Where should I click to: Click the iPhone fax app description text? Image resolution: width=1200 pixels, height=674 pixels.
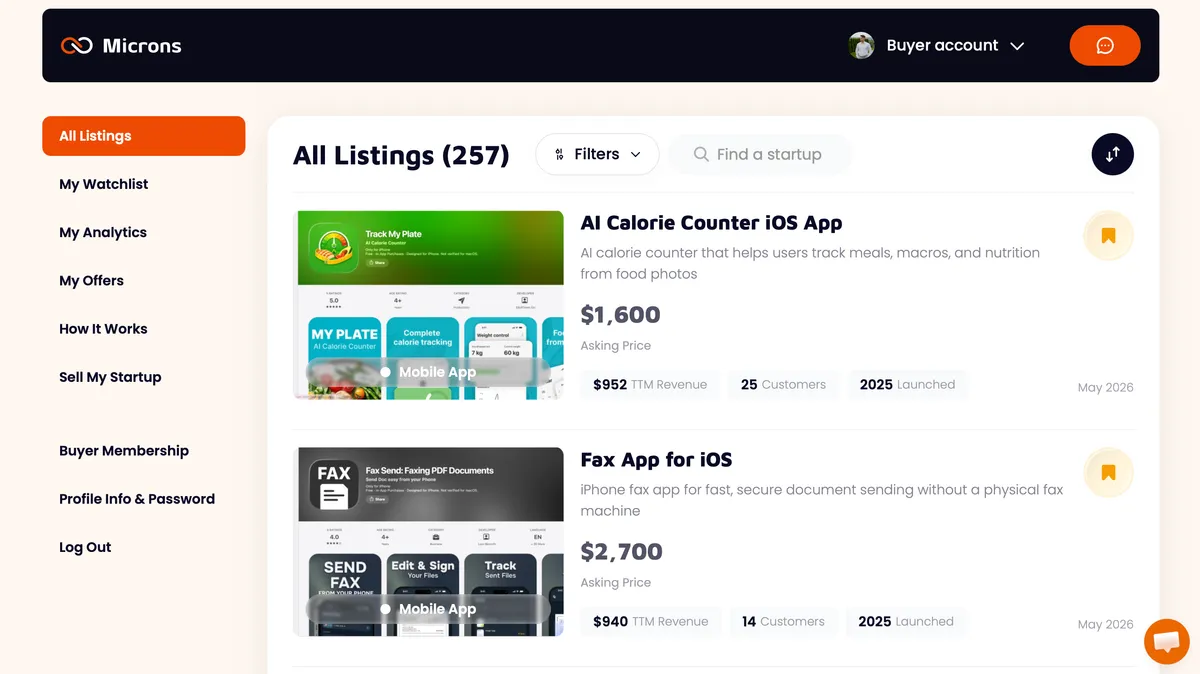(822, 500)
